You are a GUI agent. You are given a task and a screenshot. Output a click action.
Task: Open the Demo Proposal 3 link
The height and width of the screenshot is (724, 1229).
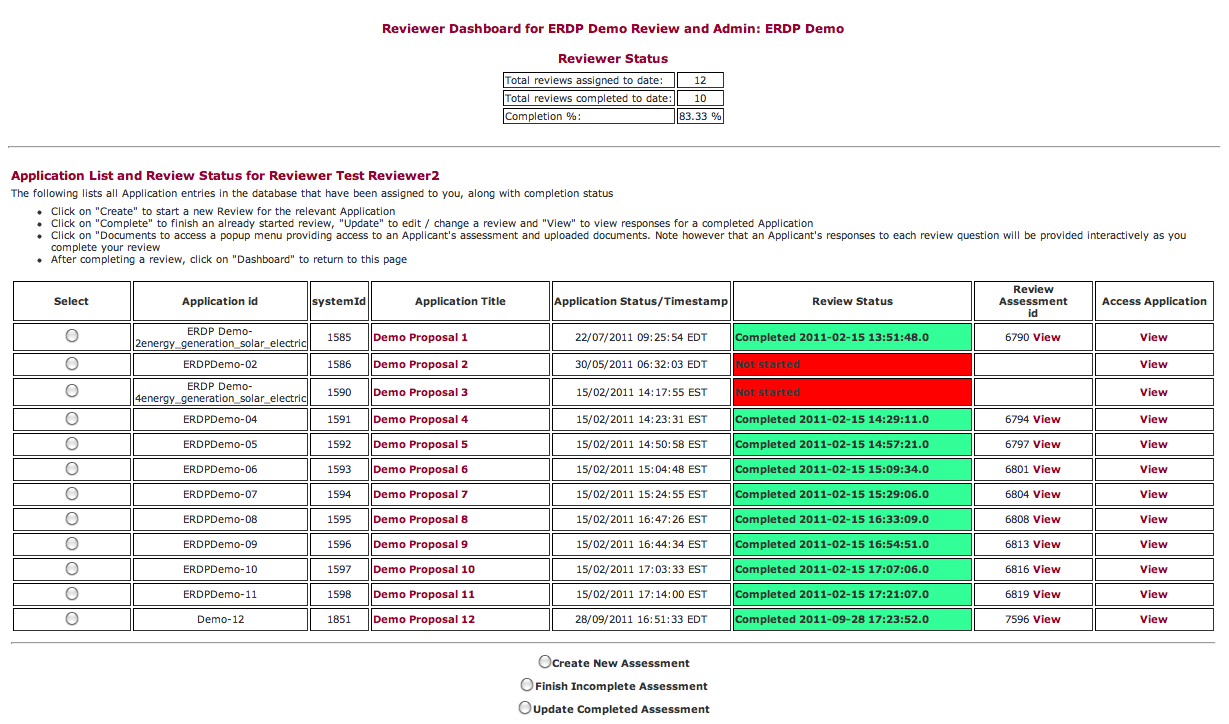click(420, 393)
